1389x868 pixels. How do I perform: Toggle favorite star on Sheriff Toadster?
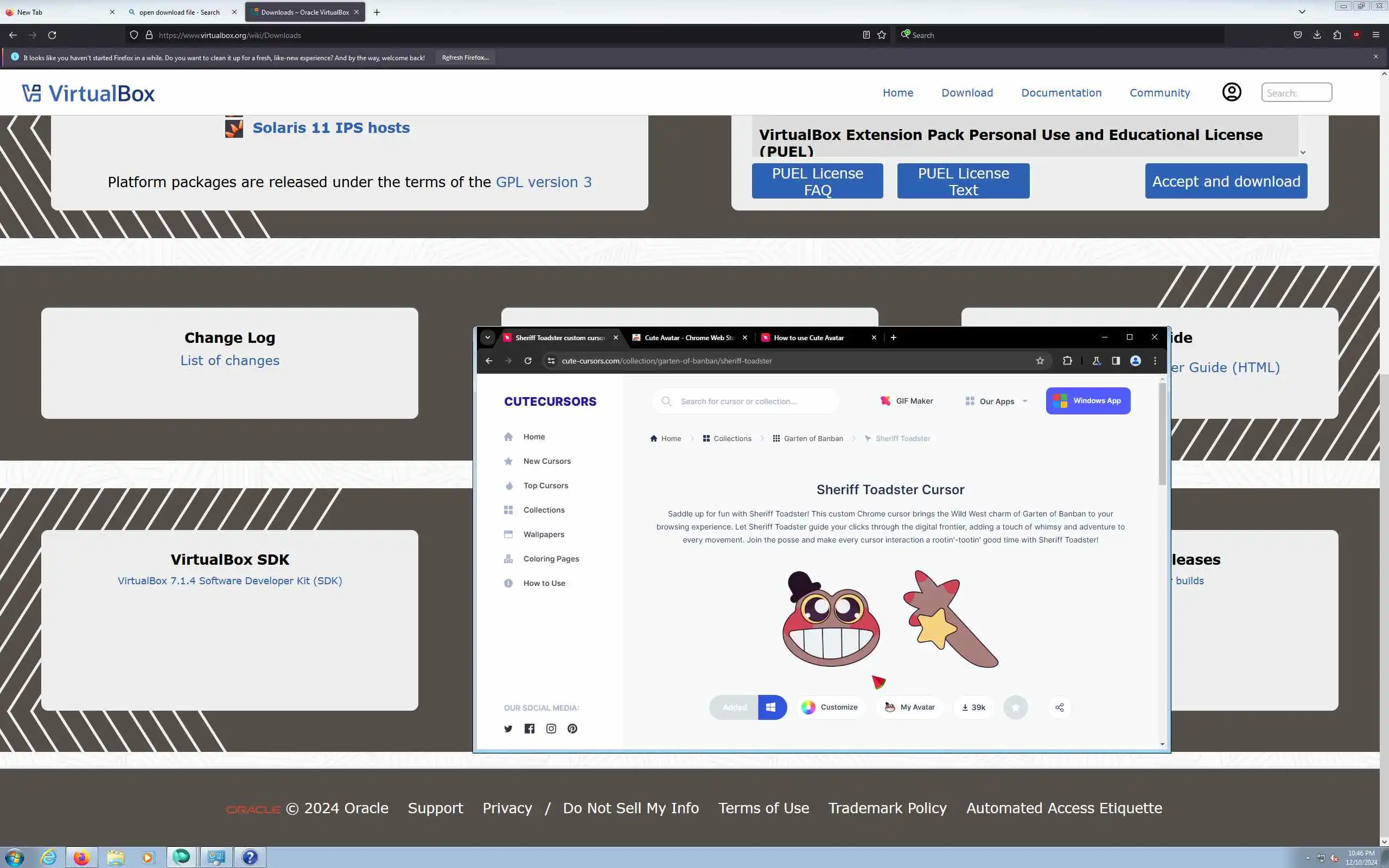[x=1015, y=707]
